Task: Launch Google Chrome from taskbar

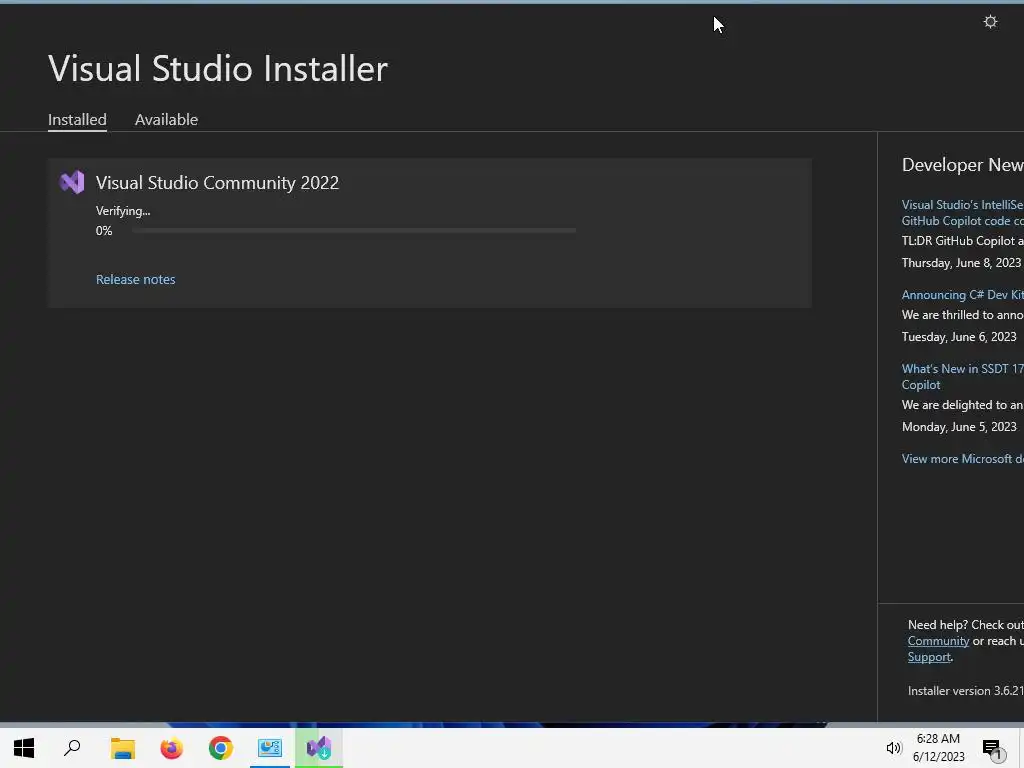Action: pos(221,748)
